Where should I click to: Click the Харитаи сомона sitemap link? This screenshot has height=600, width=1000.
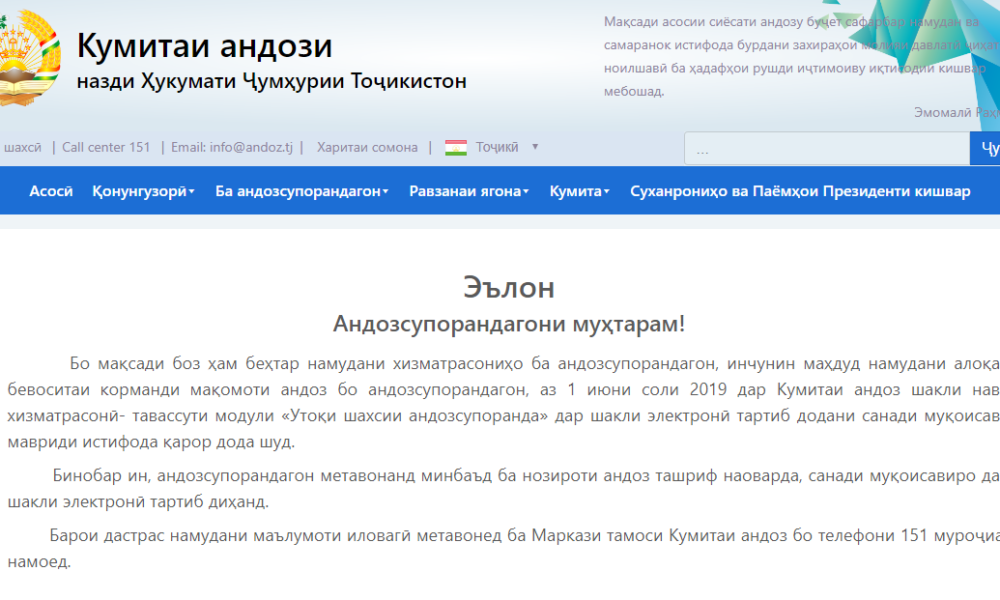coord(367,147)
